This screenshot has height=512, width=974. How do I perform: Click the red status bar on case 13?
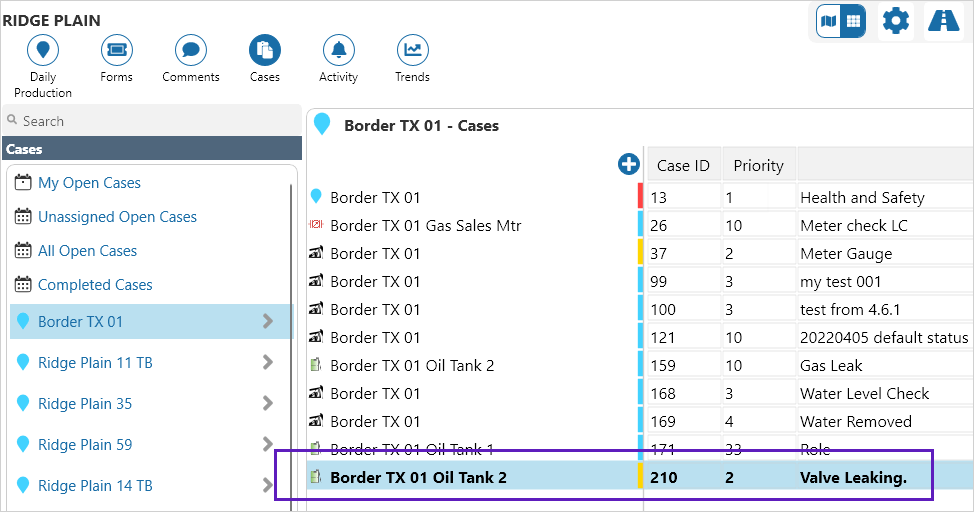tap(640, 197)
